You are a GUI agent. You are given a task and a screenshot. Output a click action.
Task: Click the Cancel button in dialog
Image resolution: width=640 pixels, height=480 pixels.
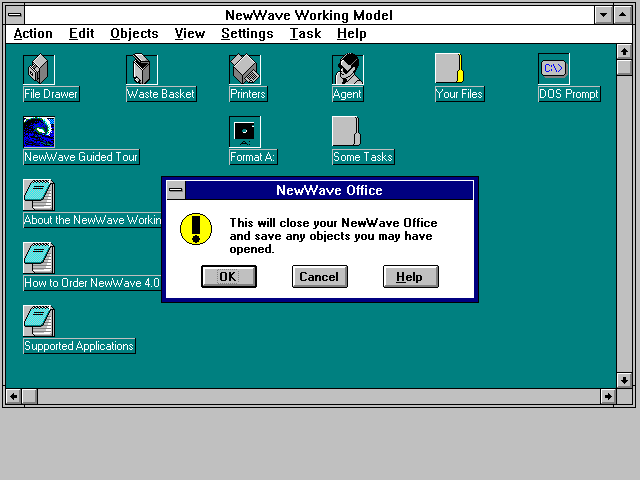tap(319, 277)
